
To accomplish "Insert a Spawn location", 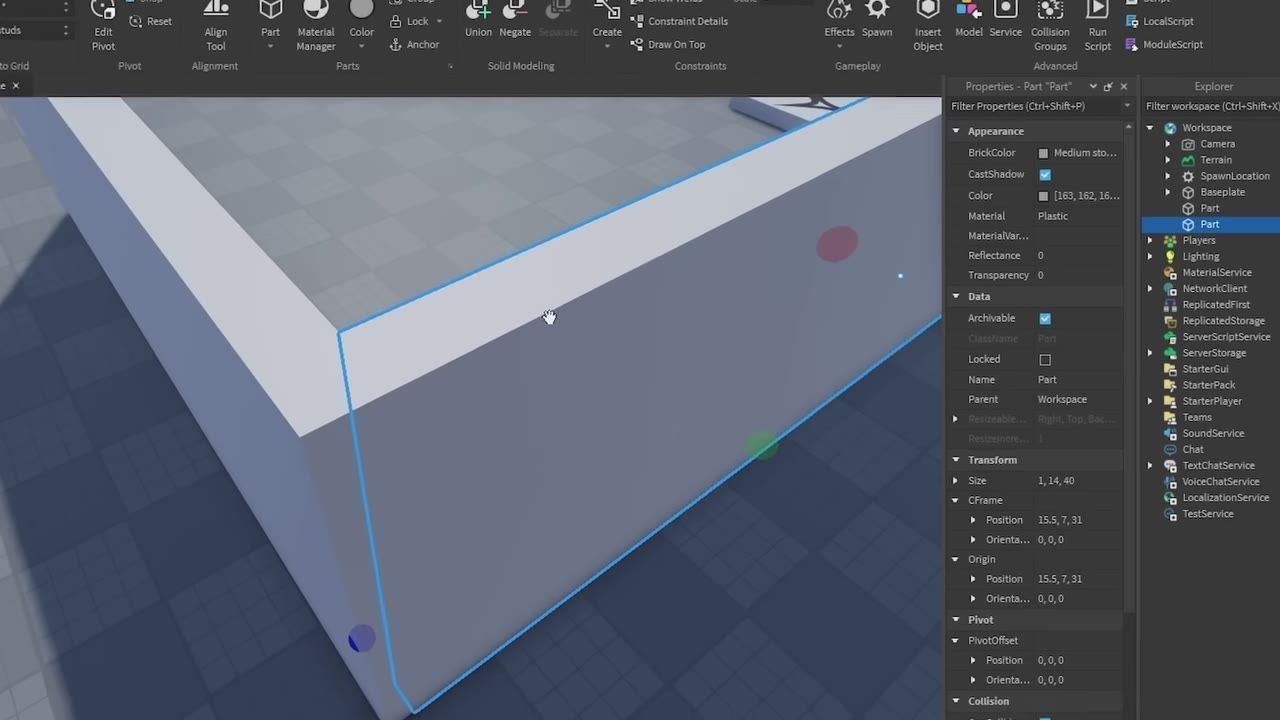I will pos(877,20).
